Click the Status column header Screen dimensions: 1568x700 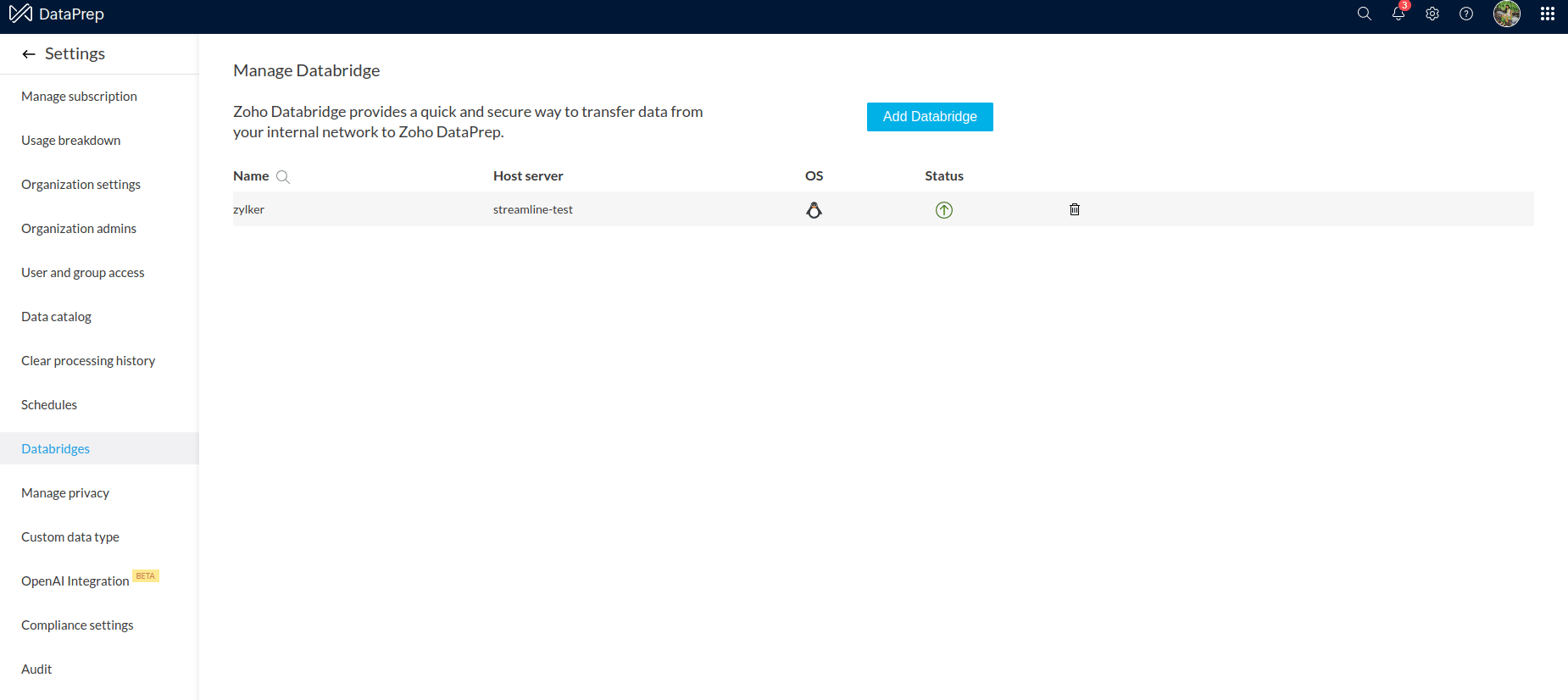point(944,176)
